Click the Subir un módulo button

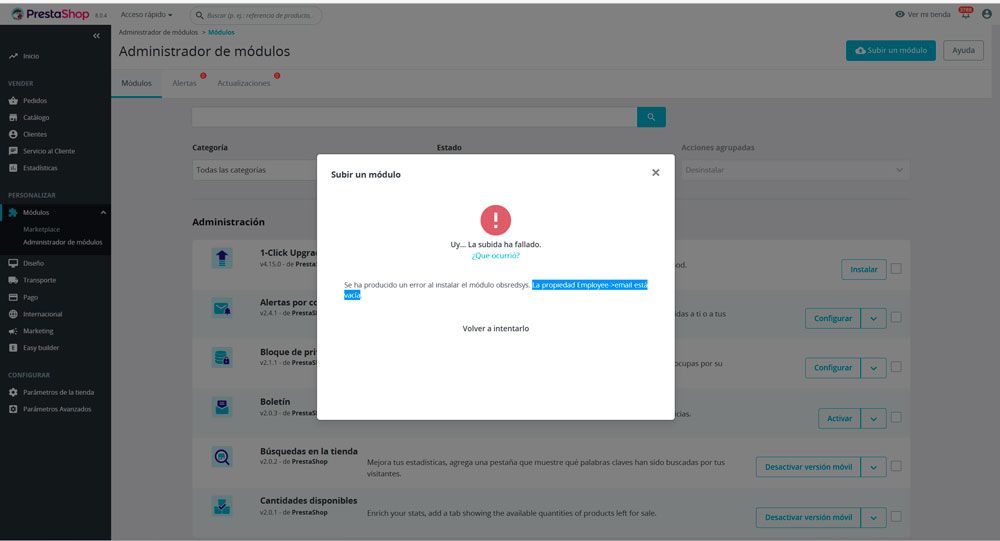[891, 50]
